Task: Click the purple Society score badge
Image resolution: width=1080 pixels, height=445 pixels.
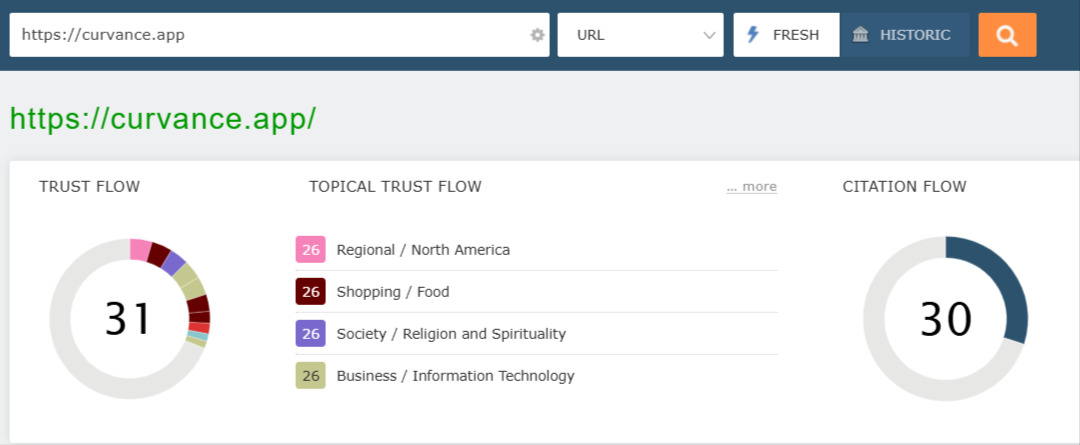Action: (310, 334)
